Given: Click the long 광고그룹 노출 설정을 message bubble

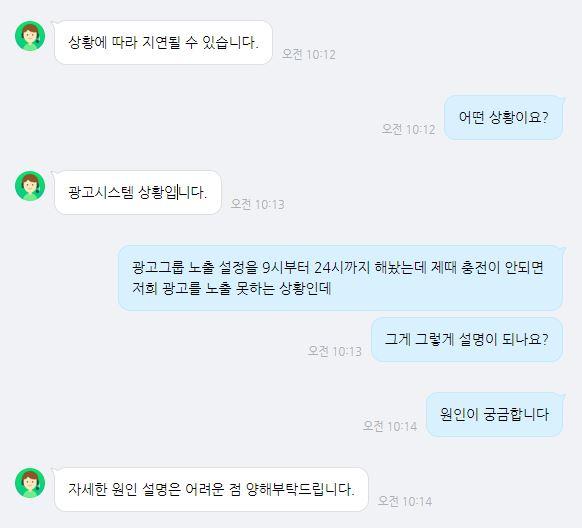Looking at the screenshot, I should tap(340, 278).
